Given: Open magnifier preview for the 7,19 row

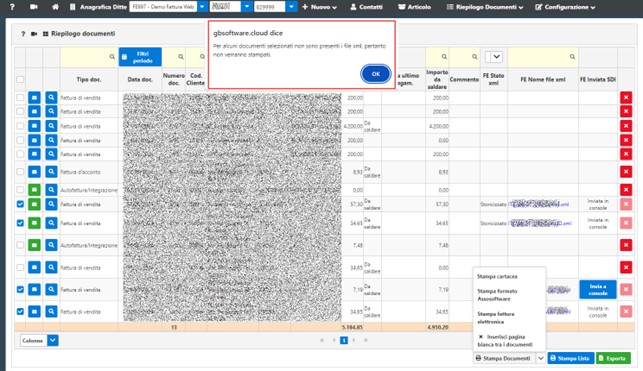Looking at the screenshot, I should 51,289.
